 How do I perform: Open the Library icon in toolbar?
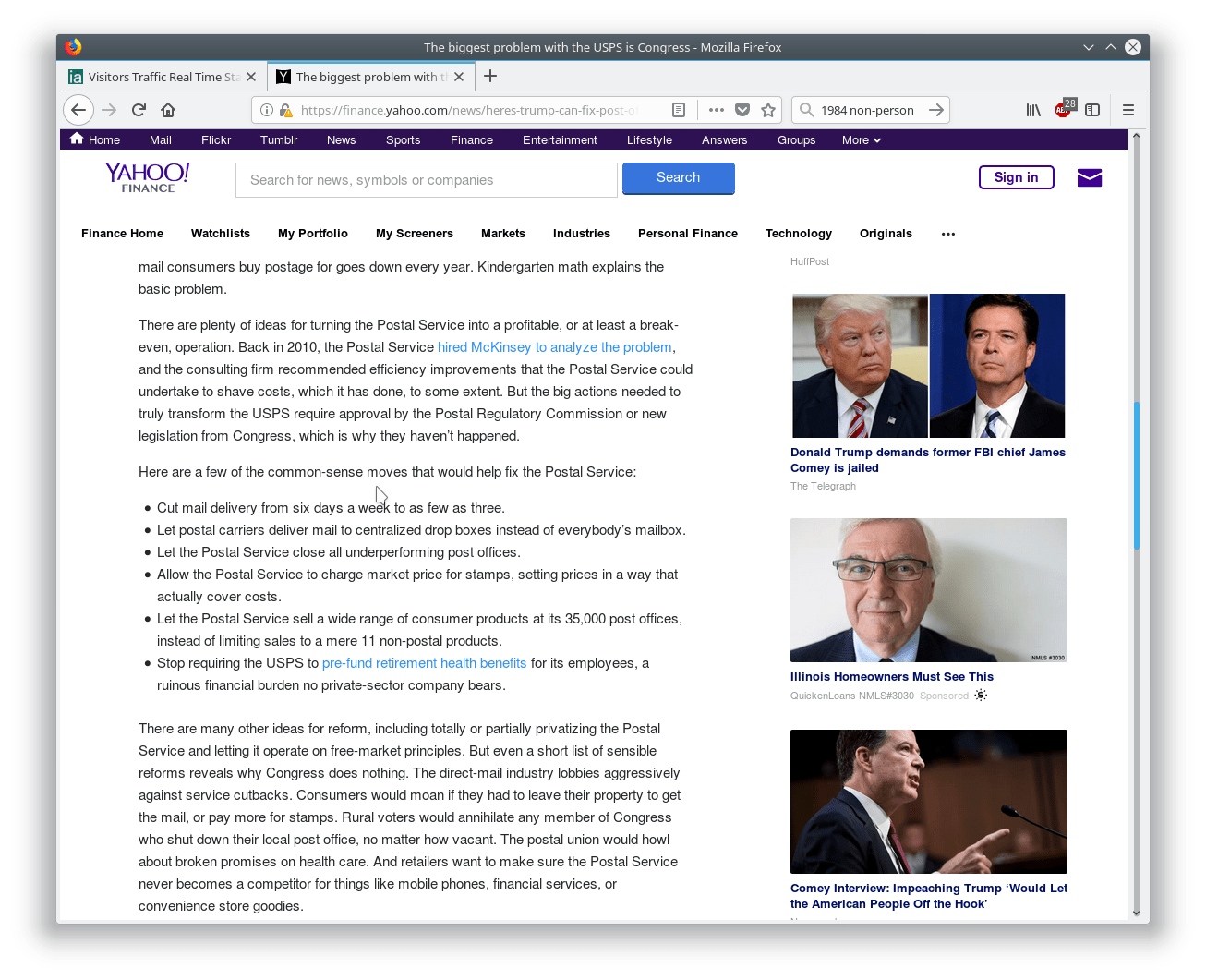point(1033,110)
